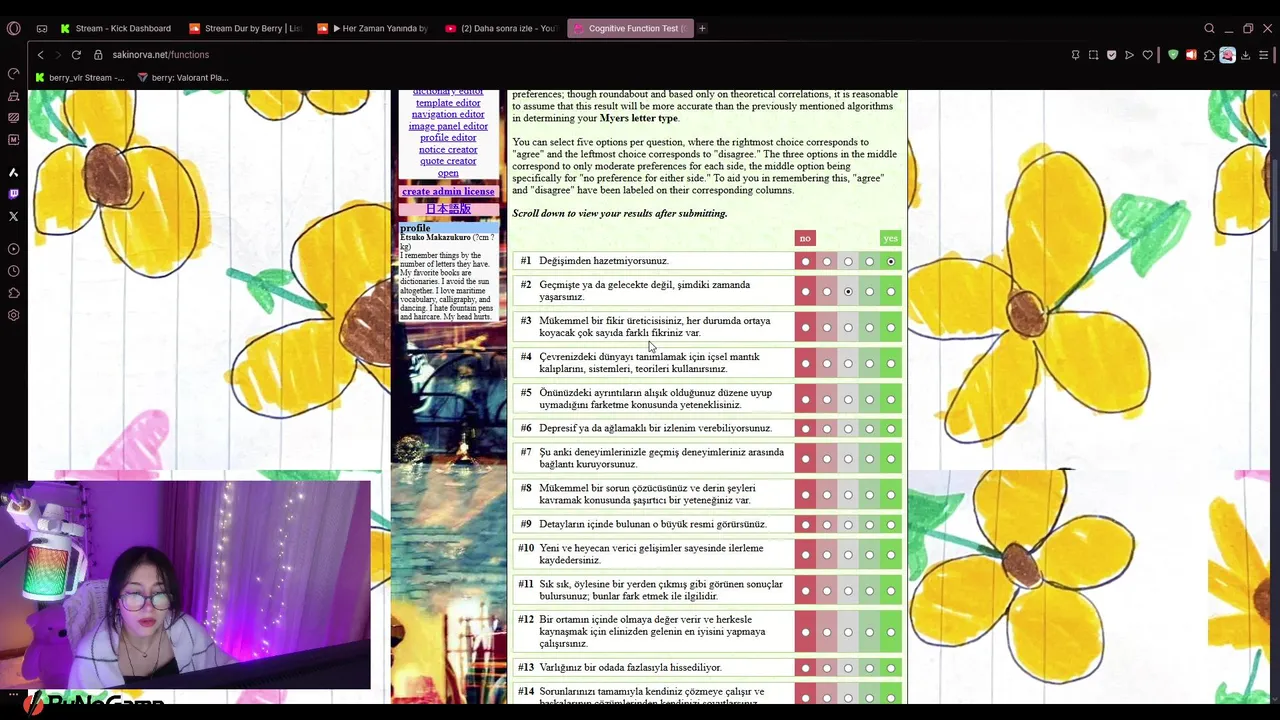
Task: Select 'no' radio for question #5
Action: pos(805,400)
